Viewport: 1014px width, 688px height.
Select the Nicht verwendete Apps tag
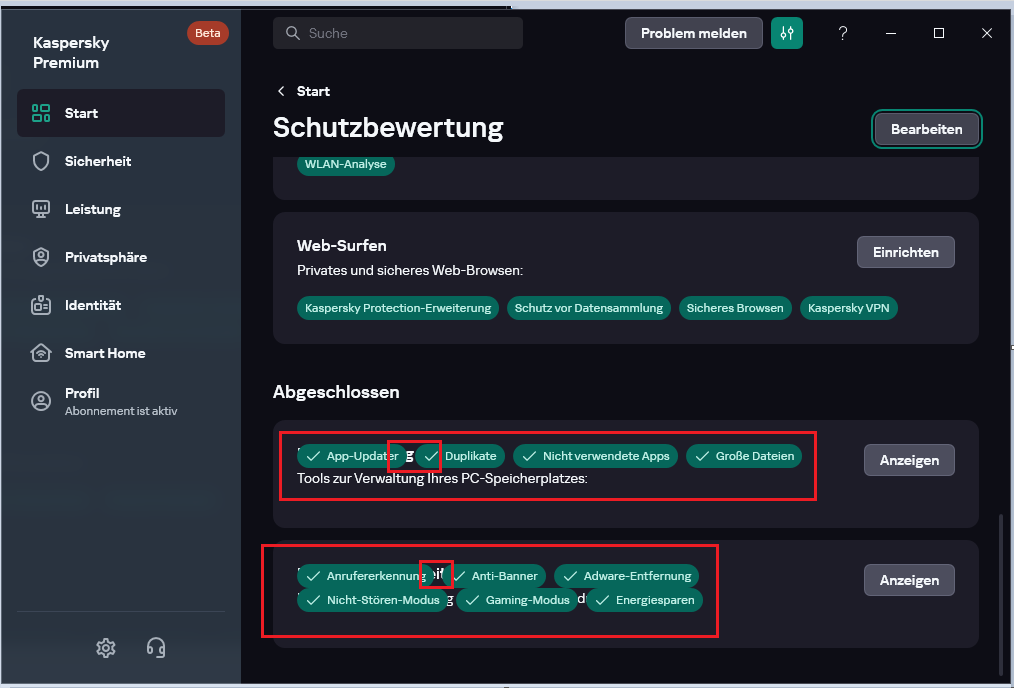(x=596, y=456)
